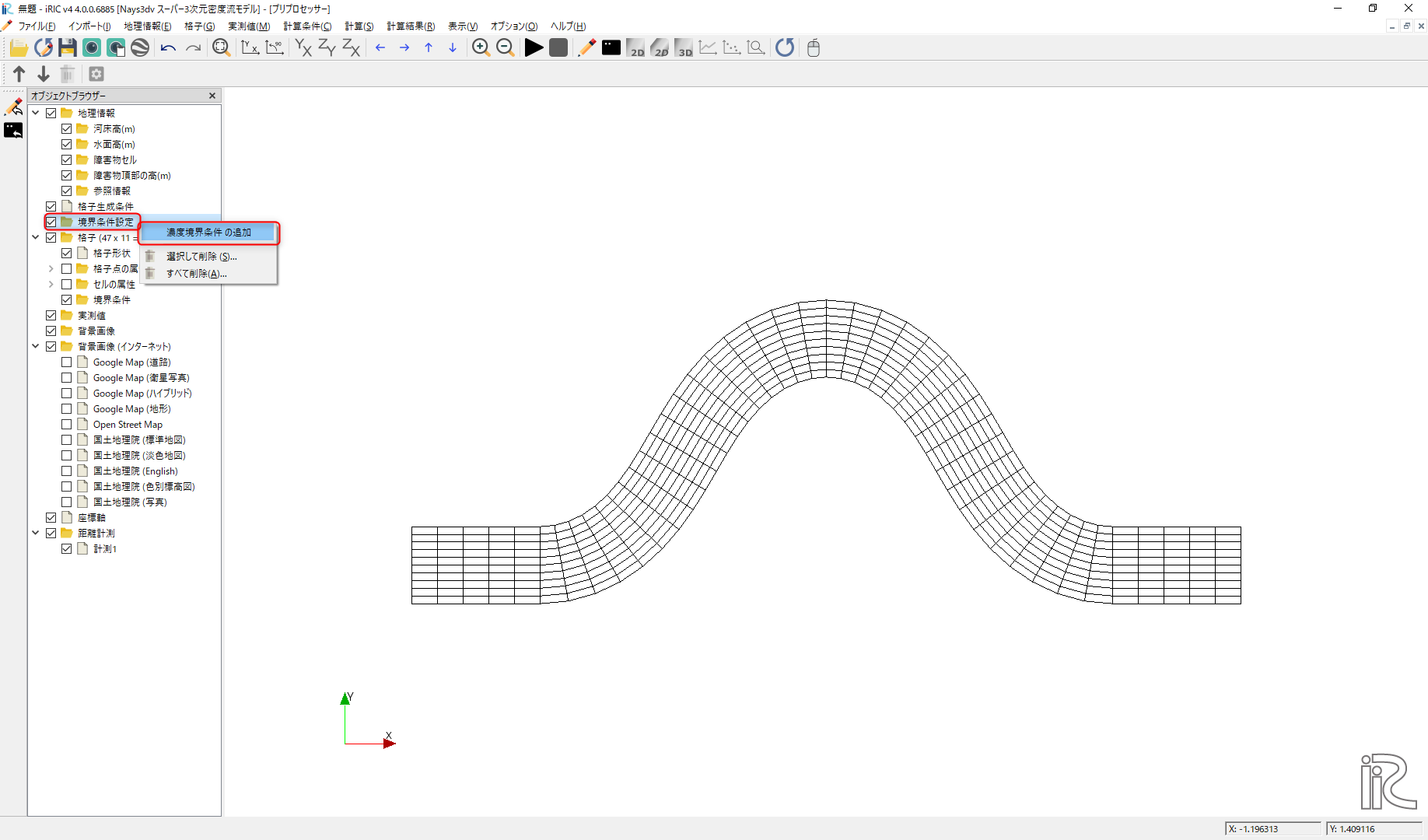The image size is (1428, 840).
Task: Click the Open file folder toolbar icon
Action: point(19,48)
